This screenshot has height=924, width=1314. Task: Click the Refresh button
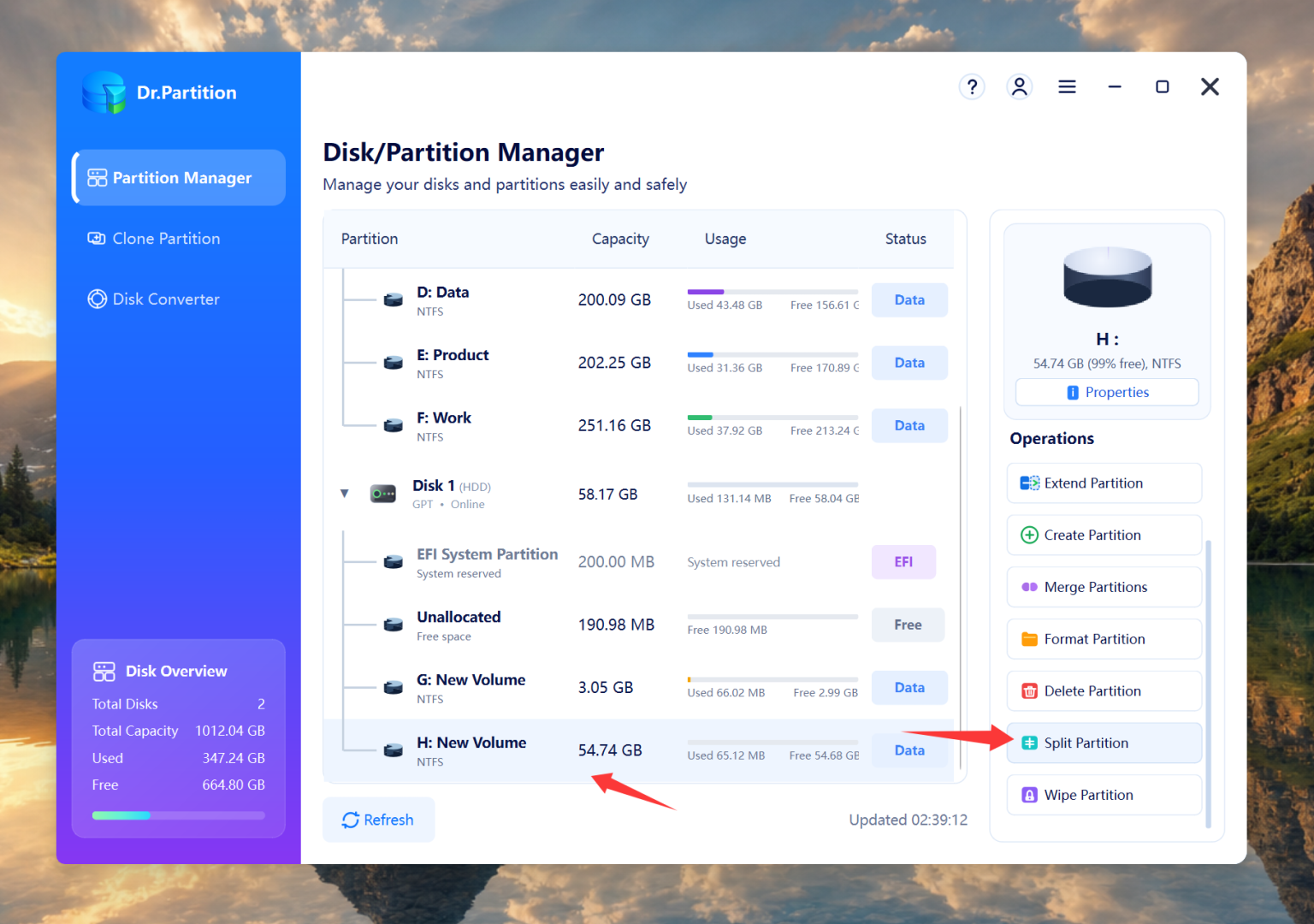[379, 820]
